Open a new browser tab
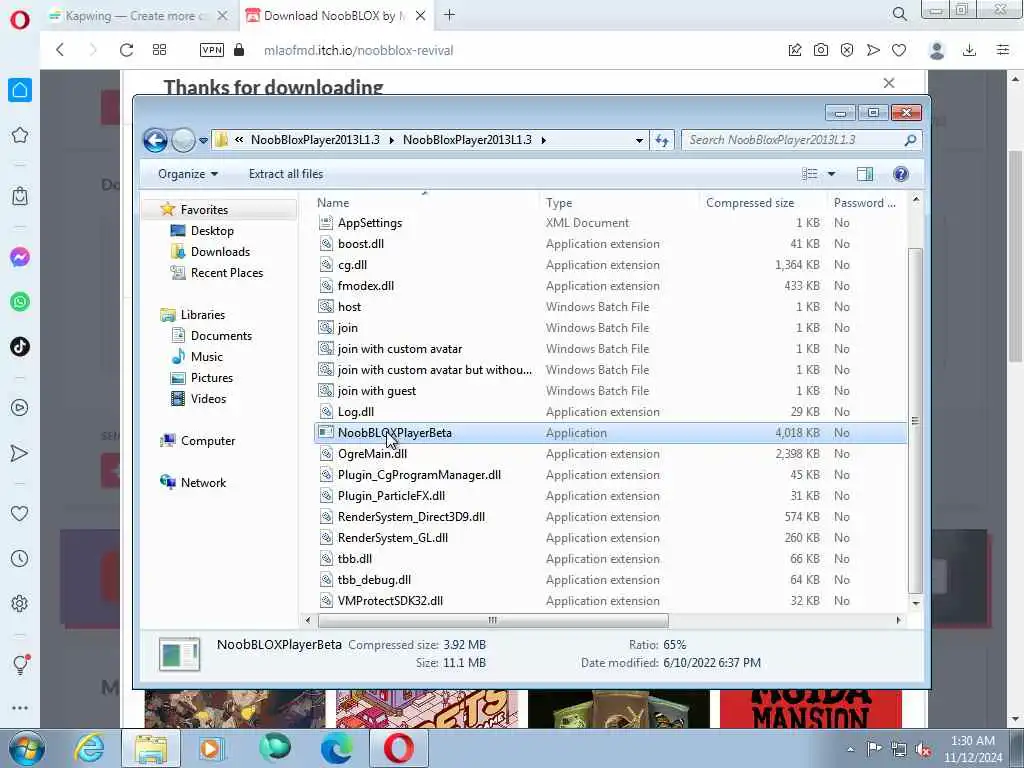Screen dimensions: 1024x768 (x=449, y=15)
